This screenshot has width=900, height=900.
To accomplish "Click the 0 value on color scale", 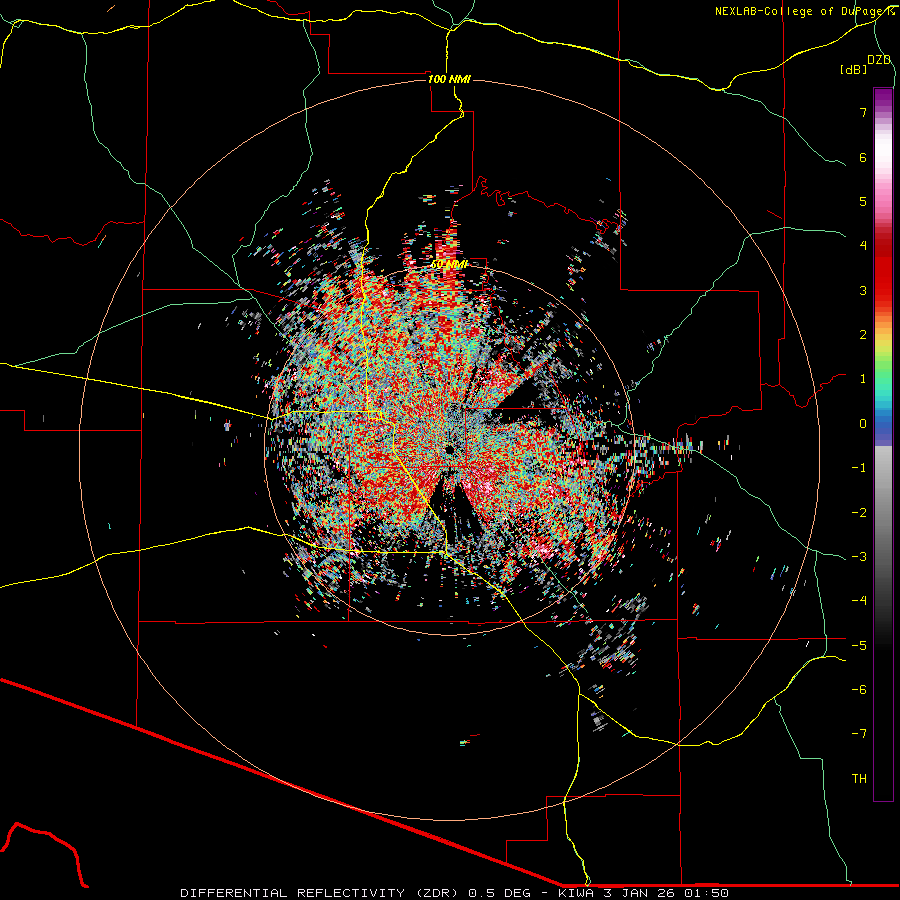I will [x=863, y=424].
